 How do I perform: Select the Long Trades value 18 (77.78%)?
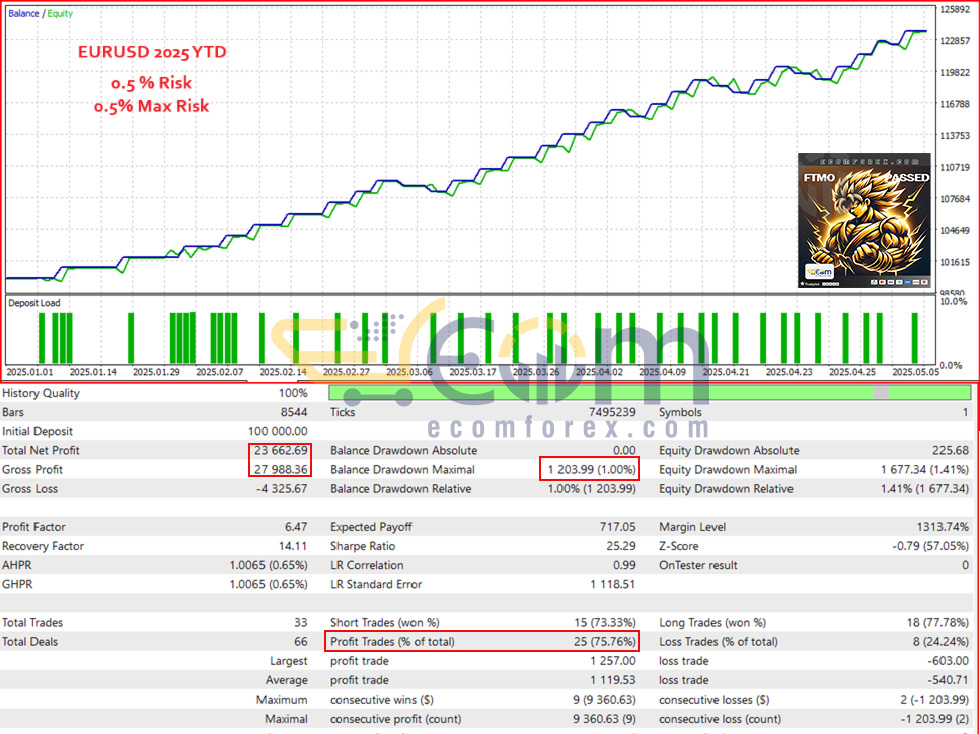tap(938, 623)
